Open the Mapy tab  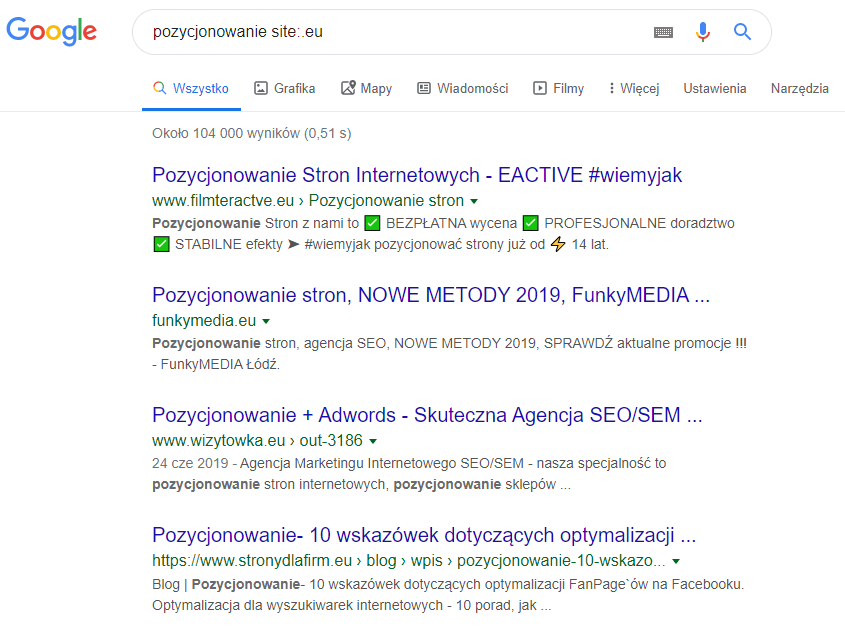tap(366, 88)
